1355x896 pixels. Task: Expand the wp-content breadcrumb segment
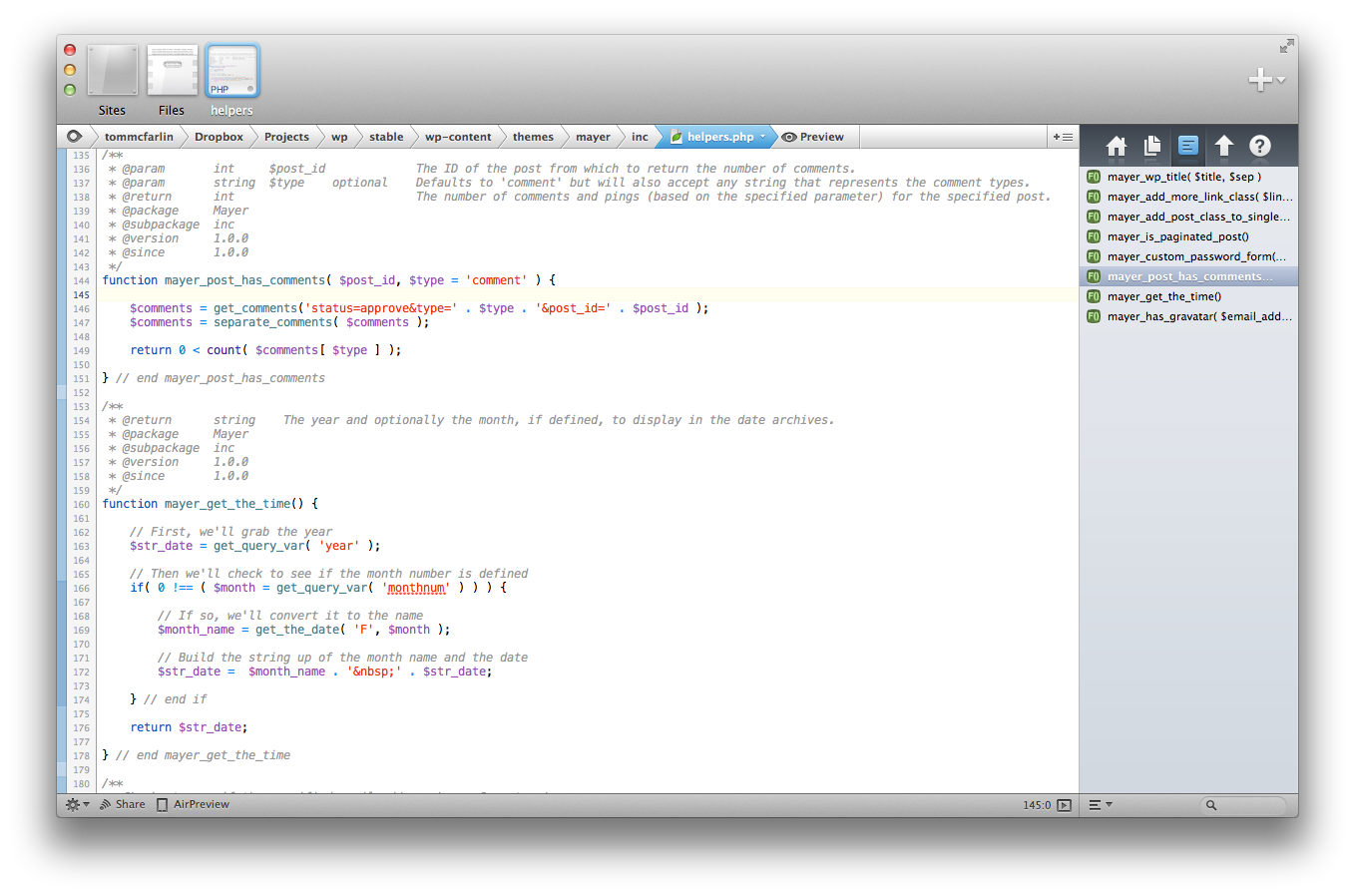tap(457, 136)
